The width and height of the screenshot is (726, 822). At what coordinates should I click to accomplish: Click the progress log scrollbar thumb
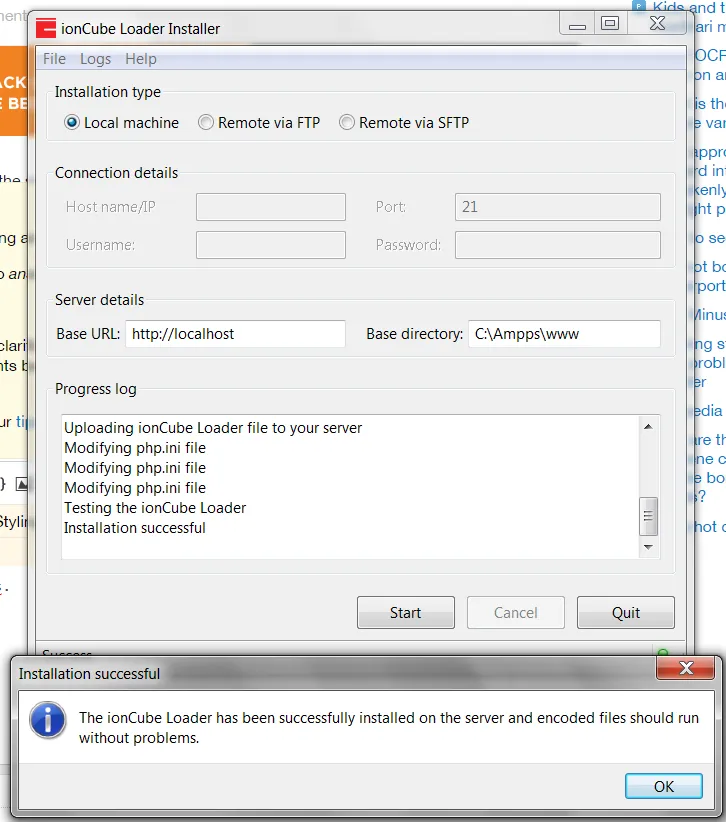[x=648, y=516]
